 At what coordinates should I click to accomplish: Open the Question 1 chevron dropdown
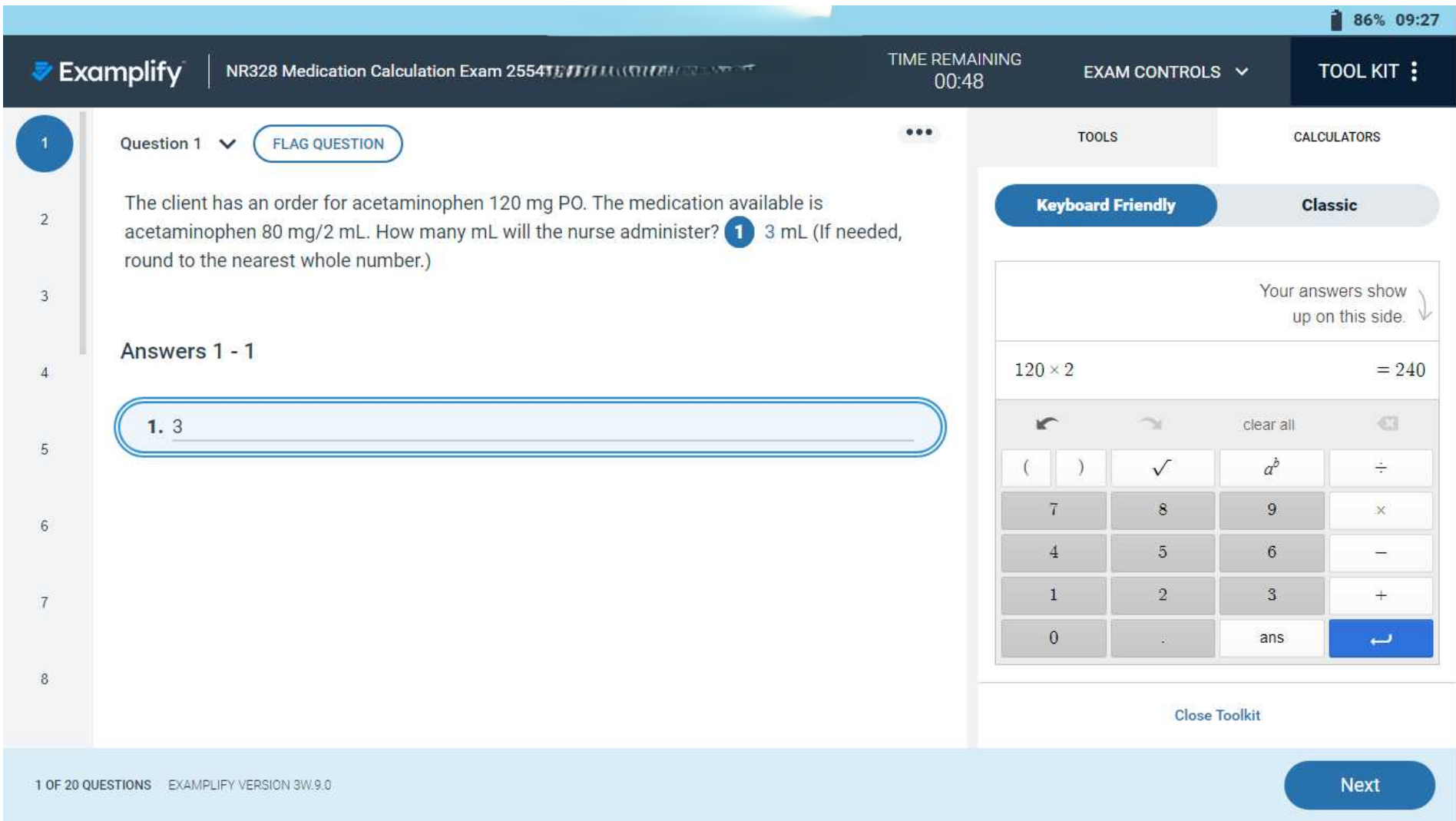[227, 144]
